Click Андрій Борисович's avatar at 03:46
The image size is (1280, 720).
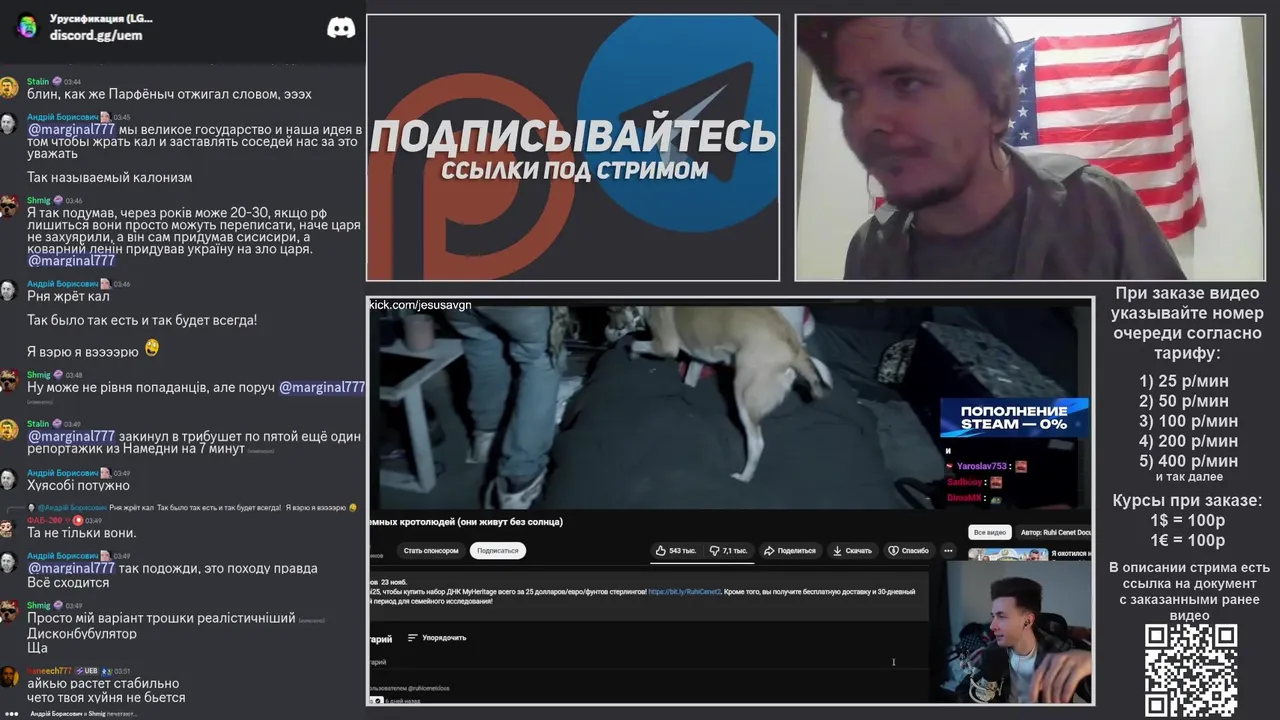click(9, 290)
